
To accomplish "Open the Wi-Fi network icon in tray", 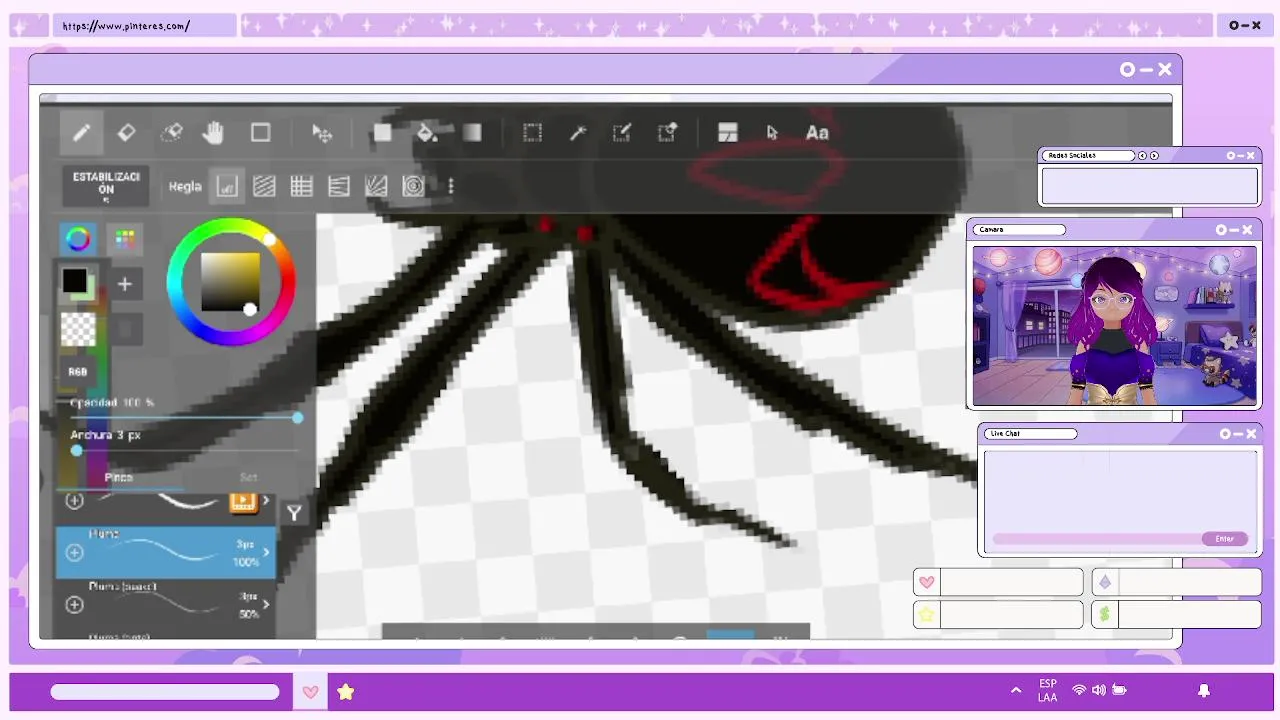I will [x=1079, y=690].
